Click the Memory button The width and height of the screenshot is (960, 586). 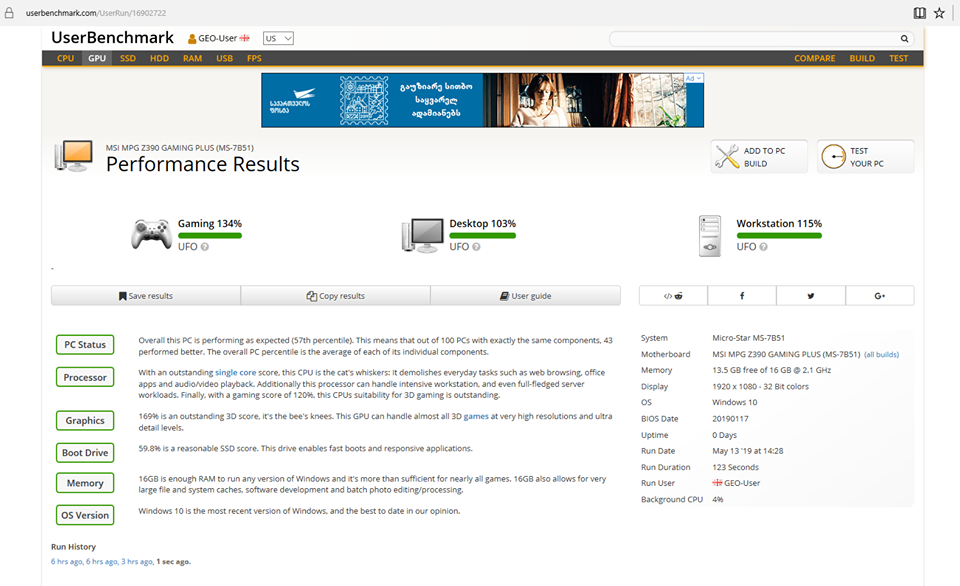click(x=85, y=483)
